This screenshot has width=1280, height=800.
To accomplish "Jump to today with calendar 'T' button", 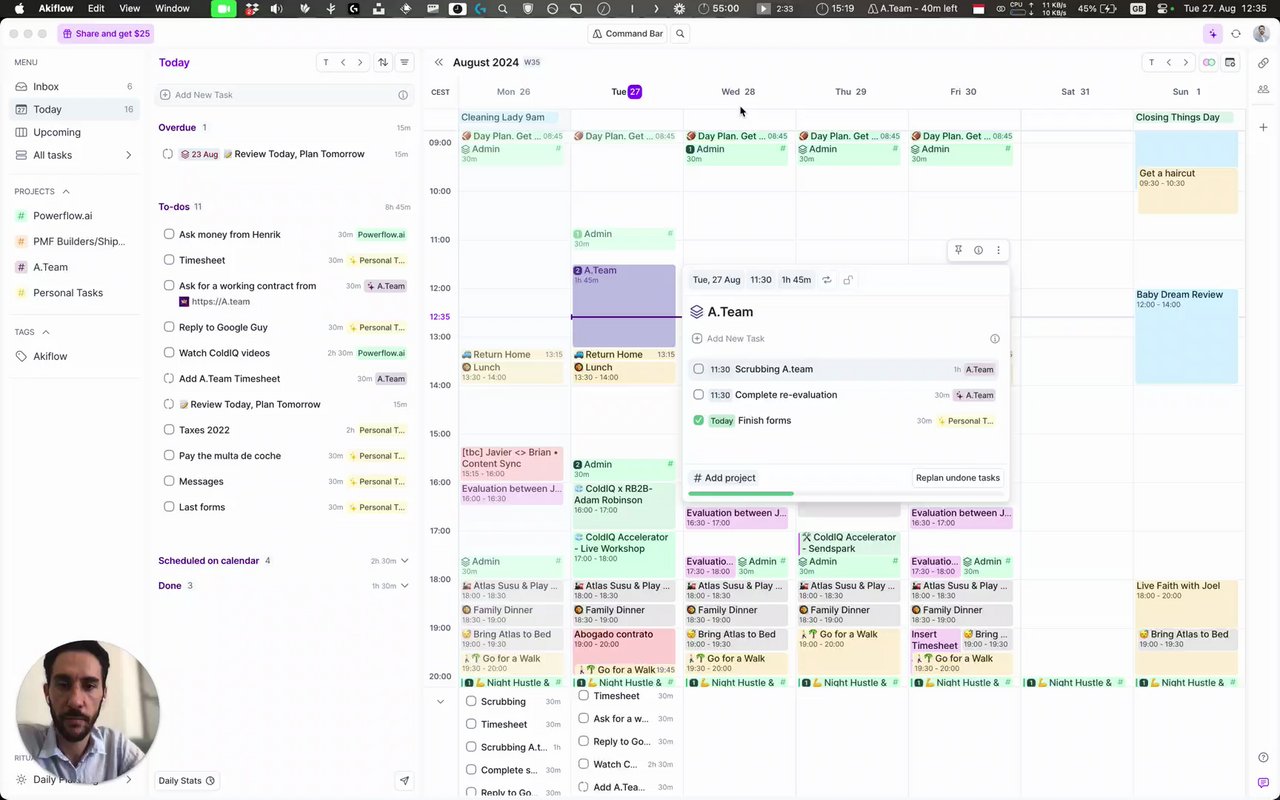I will click(x=1151, y=62).
